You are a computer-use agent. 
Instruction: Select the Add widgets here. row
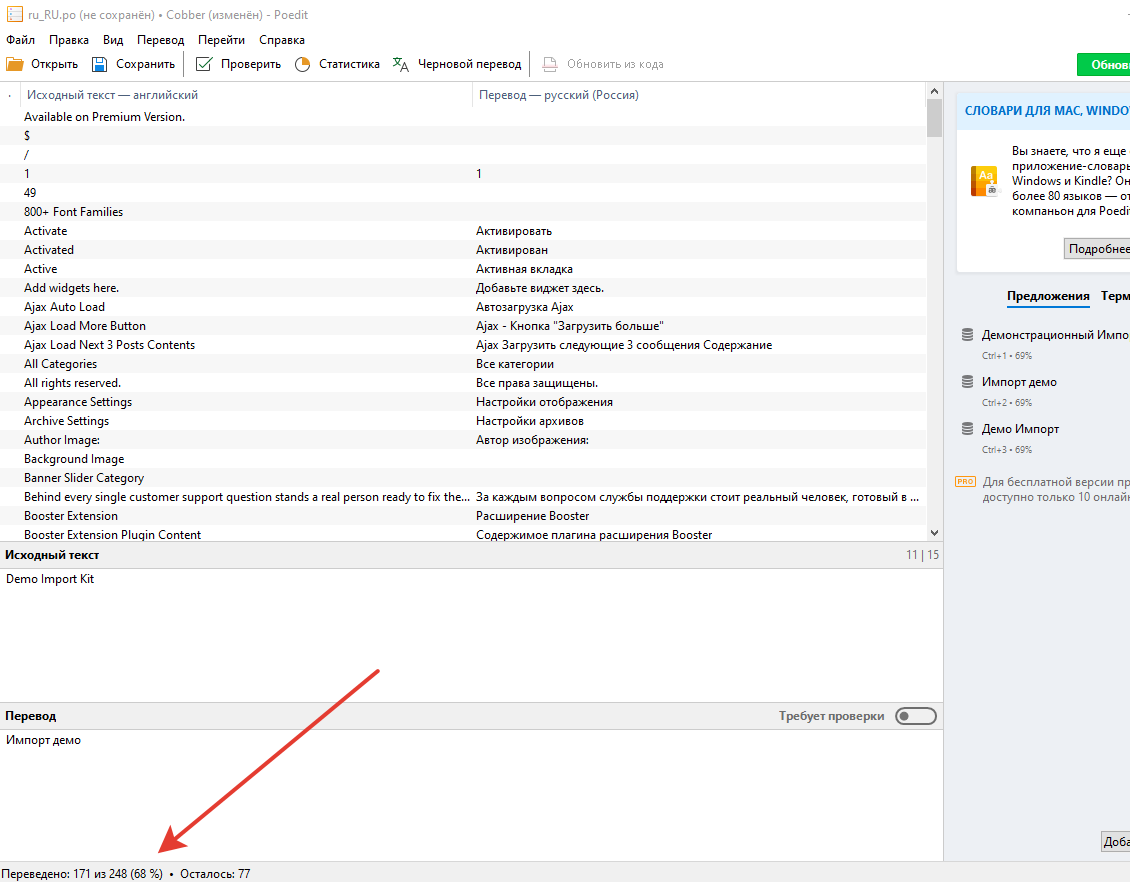pos(463,288)
